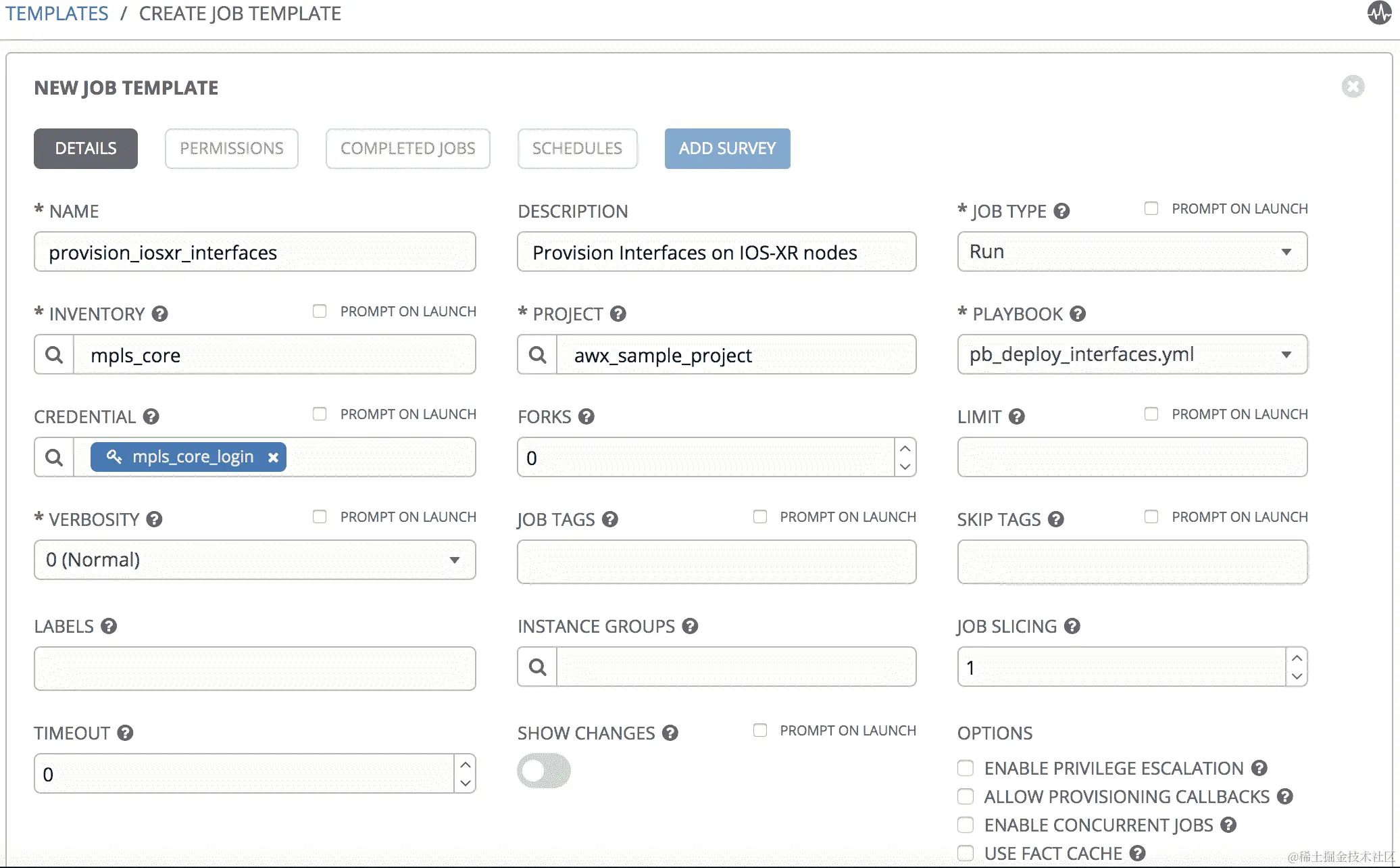Open the project lookup search icon

click(x=537, y=354)
